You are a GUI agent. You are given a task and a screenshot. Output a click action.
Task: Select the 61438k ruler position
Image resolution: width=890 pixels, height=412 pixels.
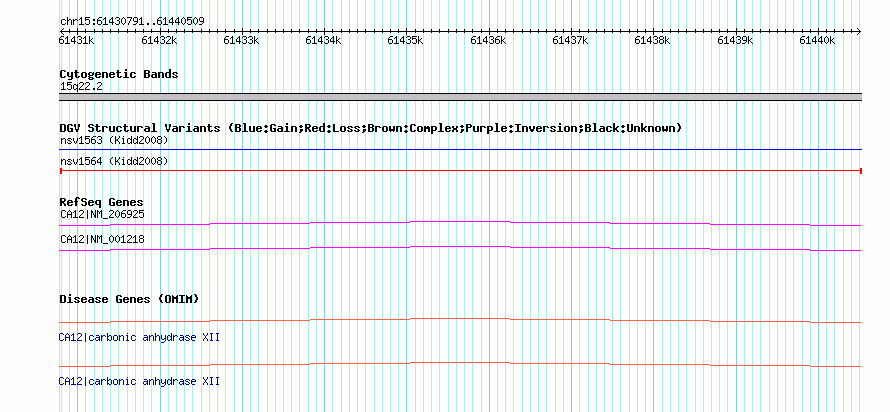pos(652,40)
